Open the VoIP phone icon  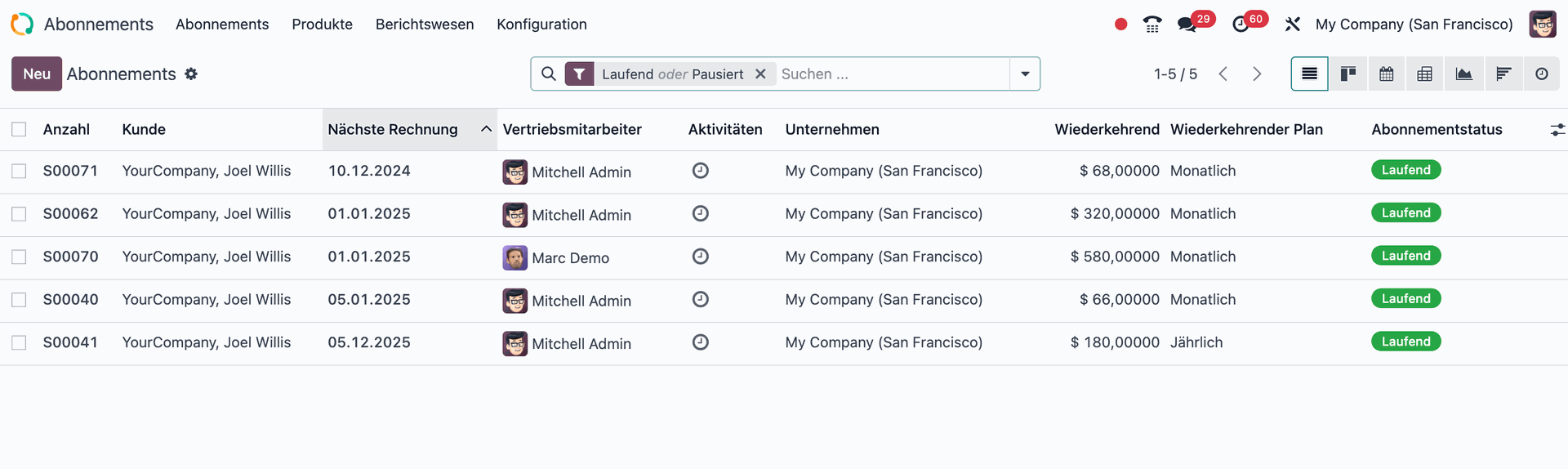pos(1151,25)
